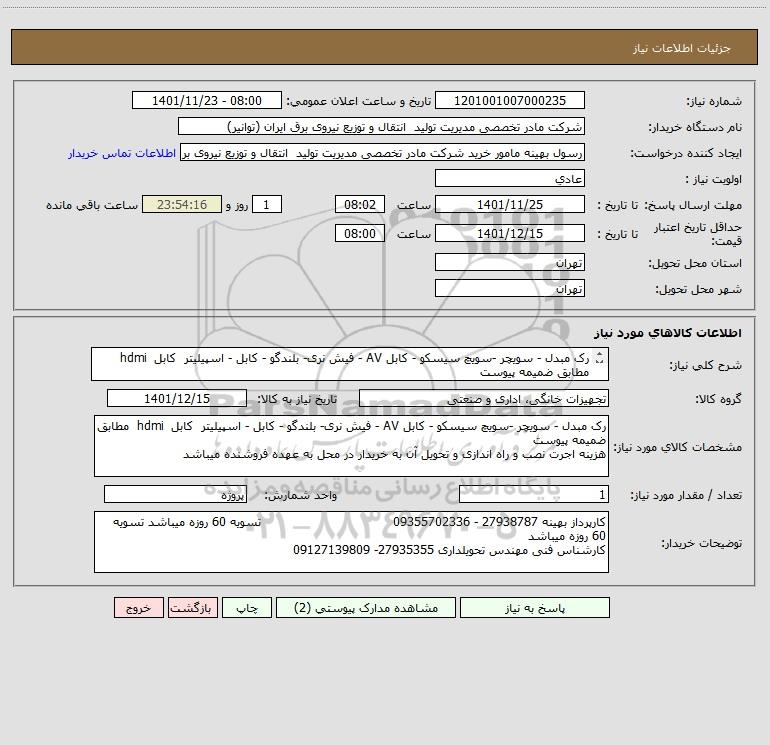Screen dimensions: 770x745
Task: Click the تعداد / مقدار quantity field
Action: tap(534, 495)
